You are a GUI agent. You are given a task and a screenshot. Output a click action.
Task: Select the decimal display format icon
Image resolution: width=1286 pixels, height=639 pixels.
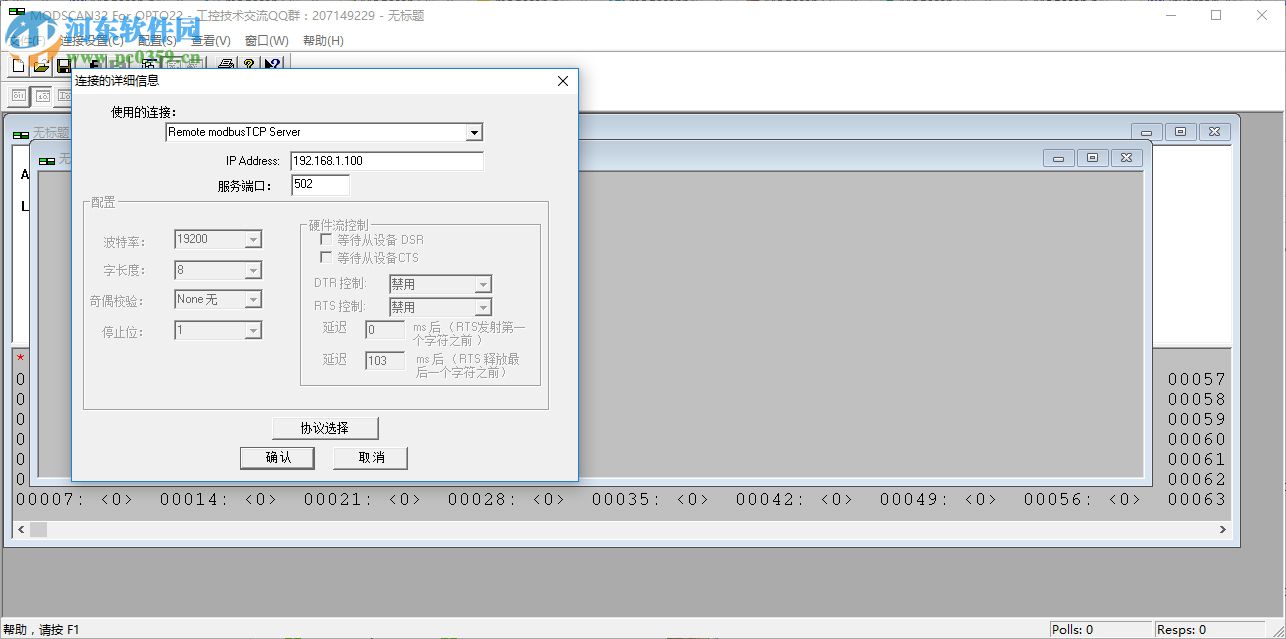point(42,96)
